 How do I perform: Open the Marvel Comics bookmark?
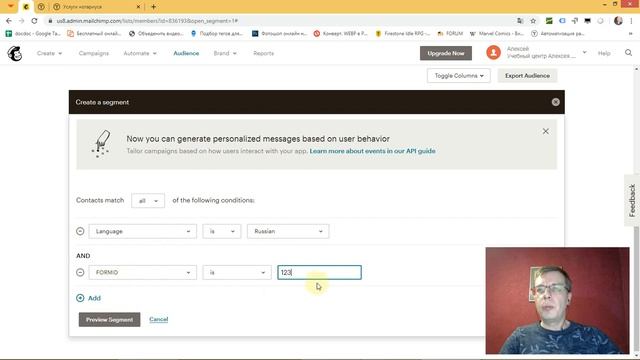pos(497,33)
